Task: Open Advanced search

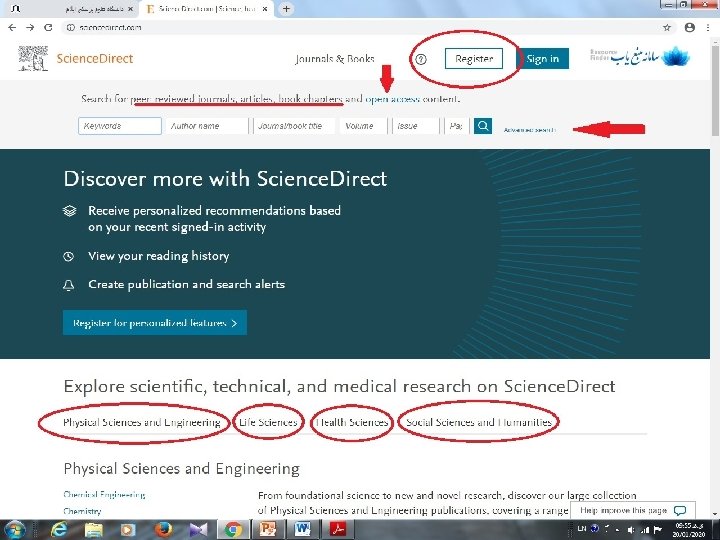Action: pos(529,130)
